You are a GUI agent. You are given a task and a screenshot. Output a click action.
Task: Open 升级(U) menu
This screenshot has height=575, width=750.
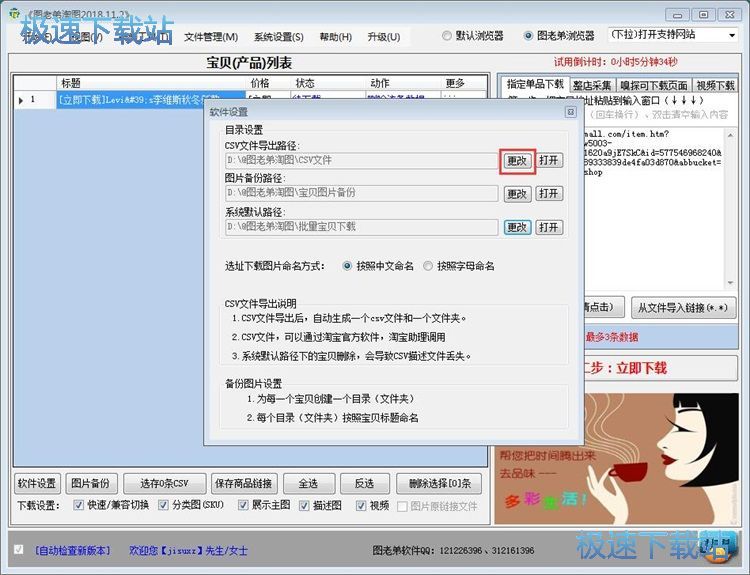click(x=384, y=37)
